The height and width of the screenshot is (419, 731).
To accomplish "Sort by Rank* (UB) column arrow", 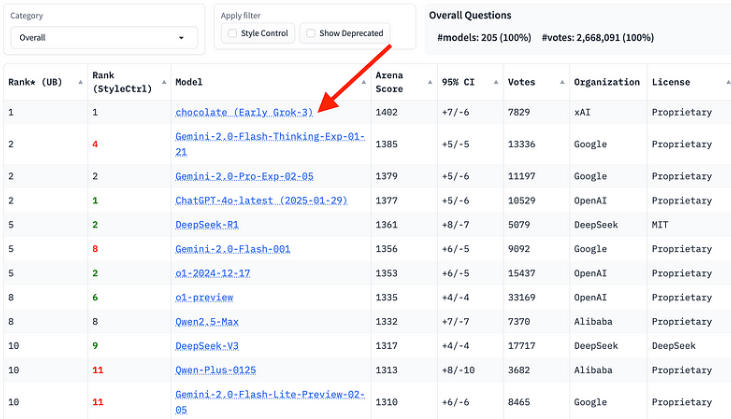I will click(80, 82).
